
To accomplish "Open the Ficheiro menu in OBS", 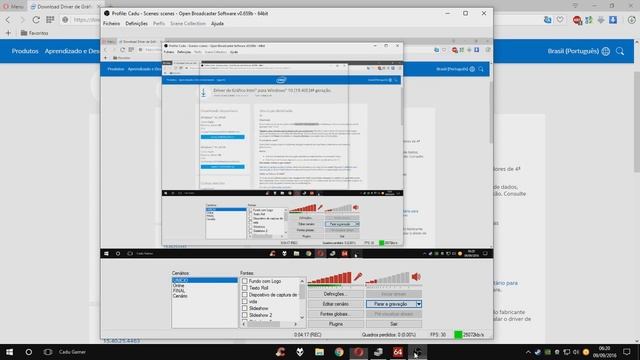I will tap(111, 24).
